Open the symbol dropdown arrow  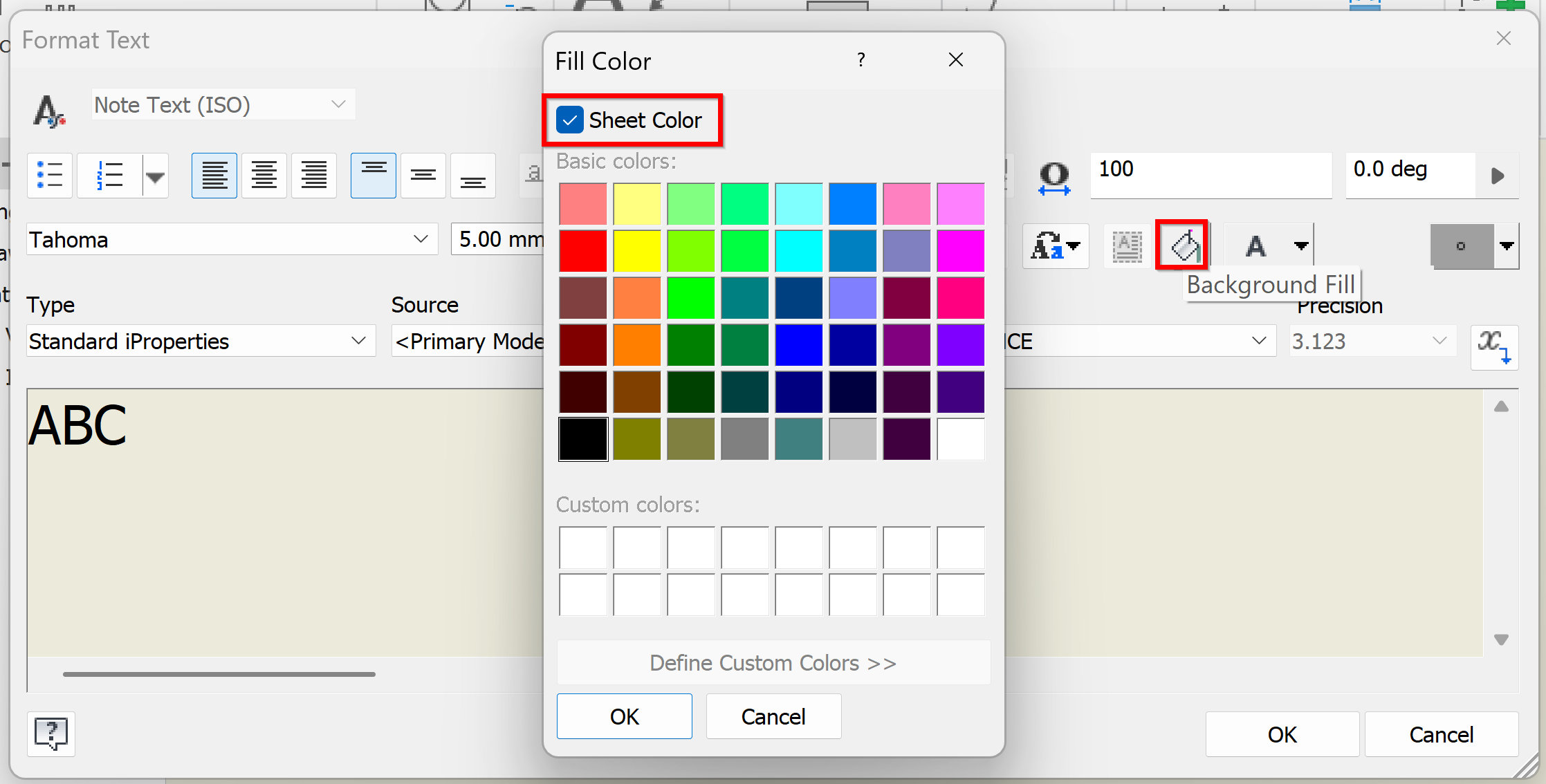(1507, 246)
